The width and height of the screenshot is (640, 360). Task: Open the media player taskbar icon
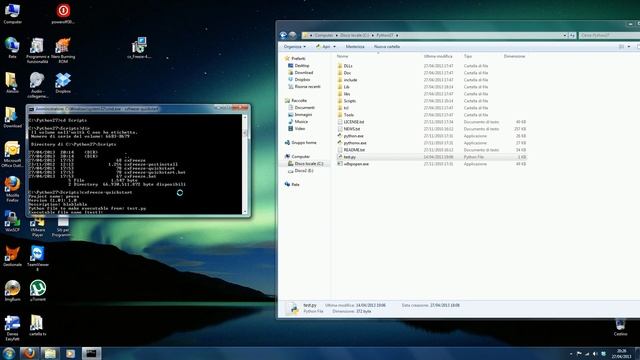click(x=70, y=353)
